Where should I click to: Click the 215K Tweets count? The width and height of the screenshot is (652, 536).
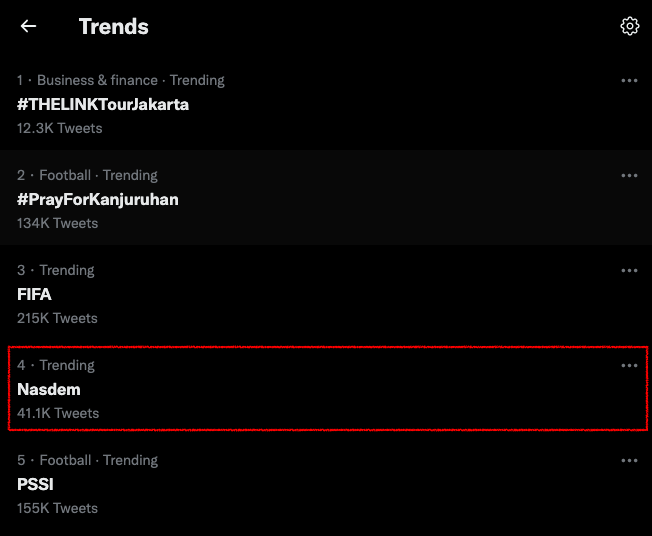[58, 318]
